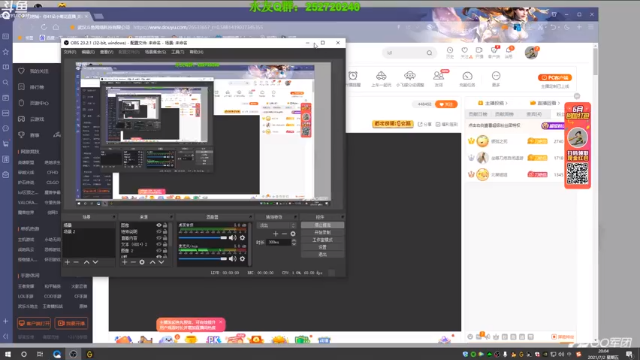This screenshot has height=360, width=640.
Task: Open the three-dots more icon in shortcut row
Action: point(496,76)
